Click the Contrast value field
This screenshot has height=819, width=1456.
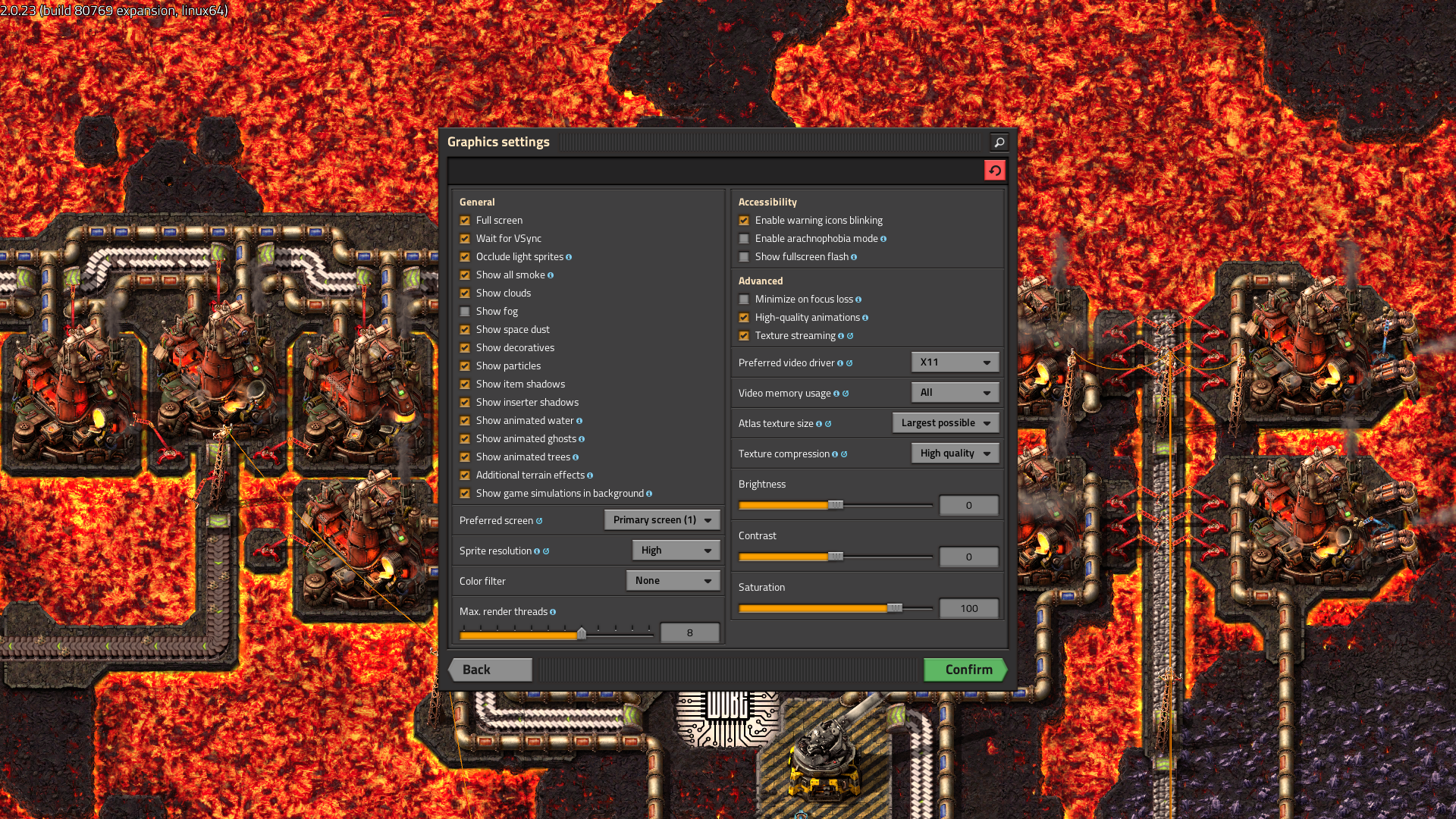pyautogui.click(x=969, y=557)
